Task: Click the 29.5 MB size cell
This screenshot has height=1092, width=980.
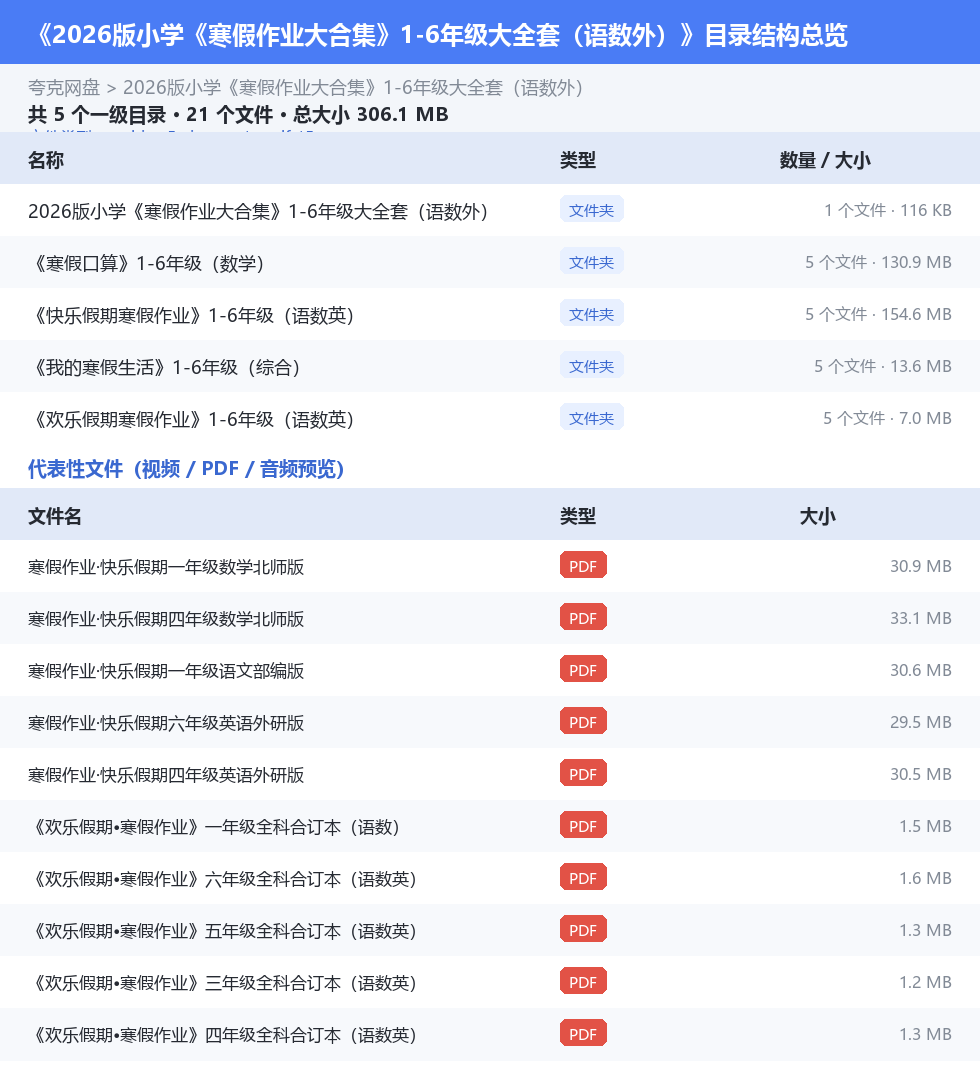Action: click(921, 722)
